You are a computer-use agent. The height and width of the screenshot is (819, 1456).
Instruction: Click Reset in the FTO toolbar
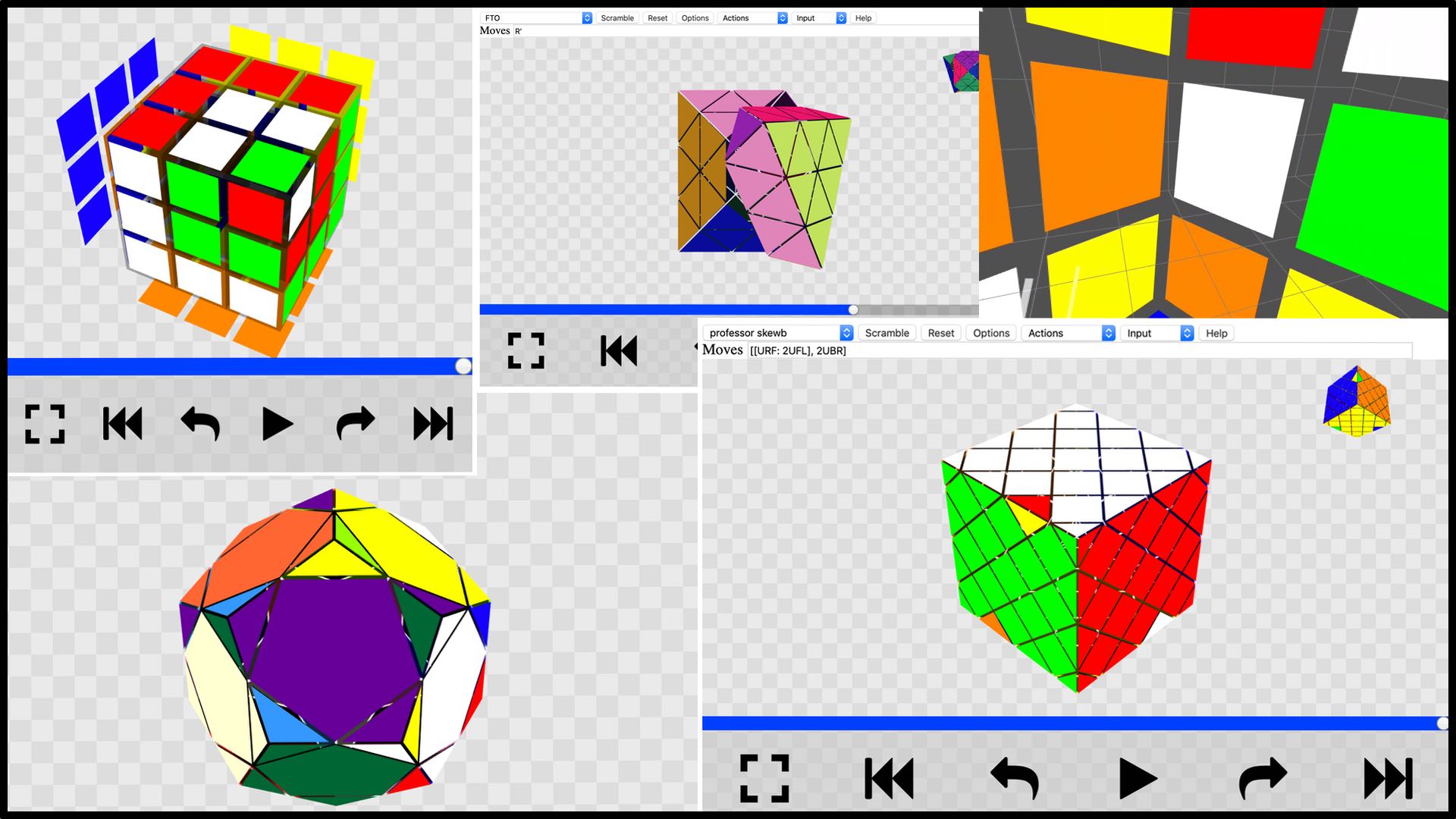[x=657, y=18]
